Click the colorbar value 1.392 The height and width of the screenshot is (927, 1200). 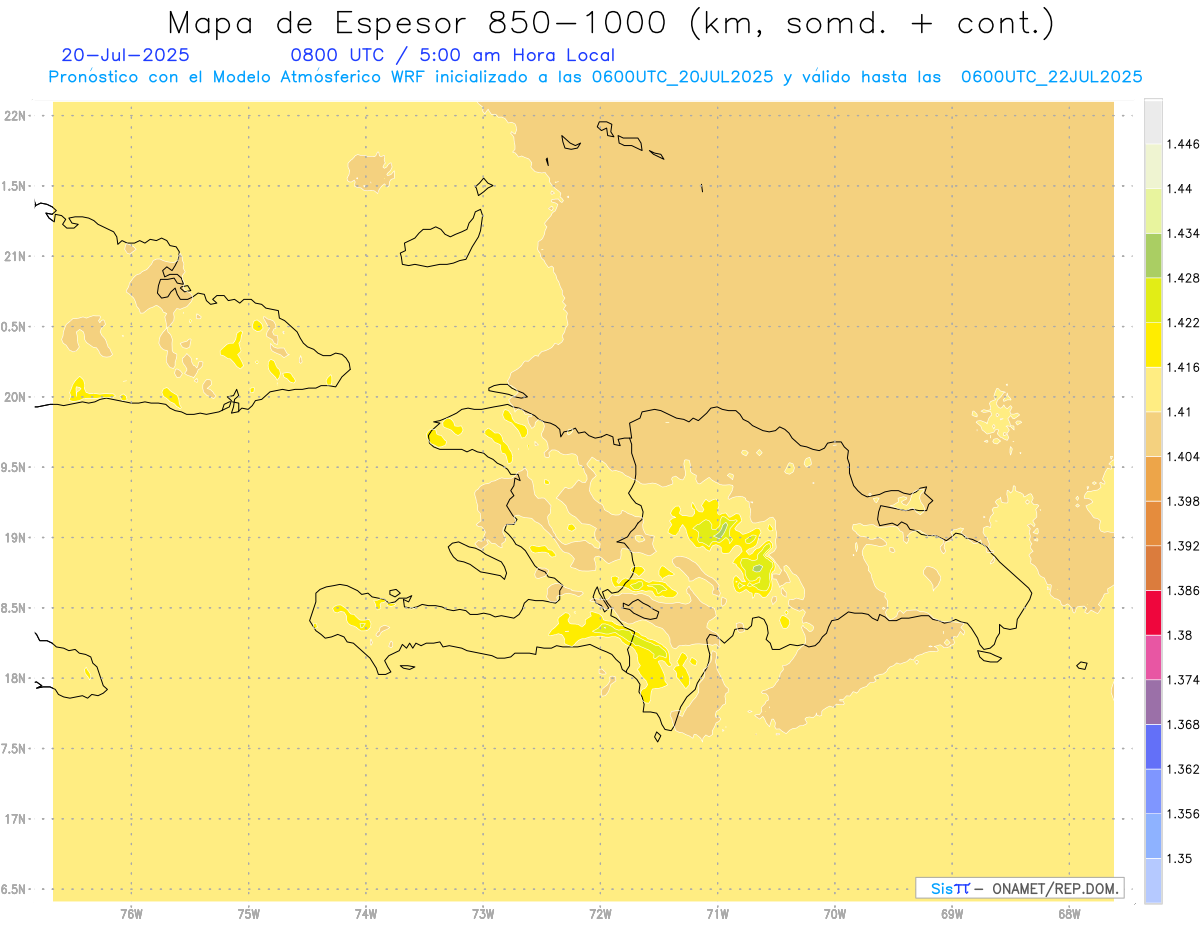pyautogui.click(x=1184, y=546)
